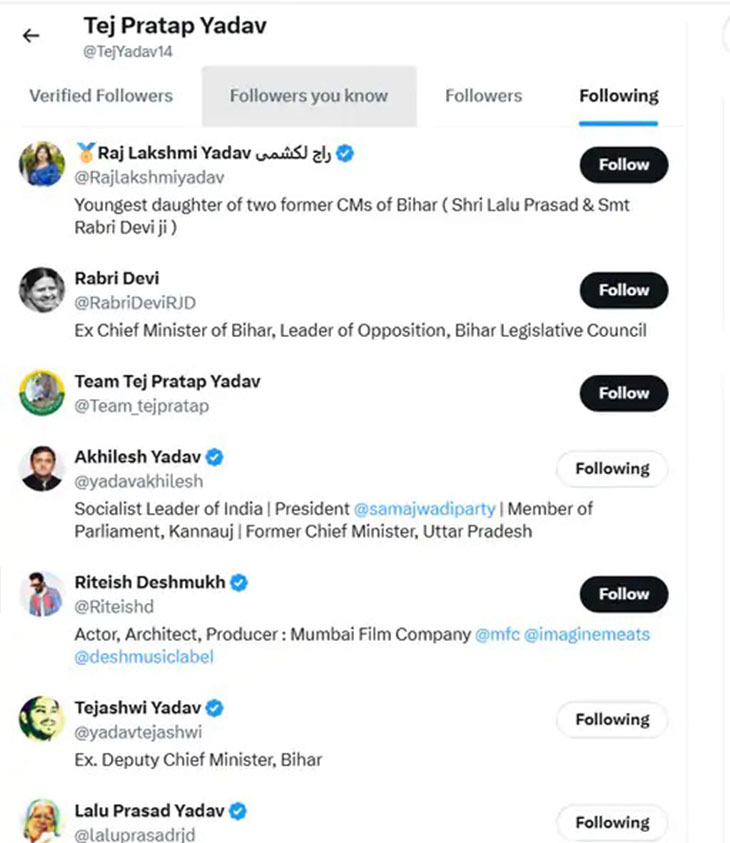
Task: Open Team Tej Pratap Yadav avatar
Action: pos(42,393)
